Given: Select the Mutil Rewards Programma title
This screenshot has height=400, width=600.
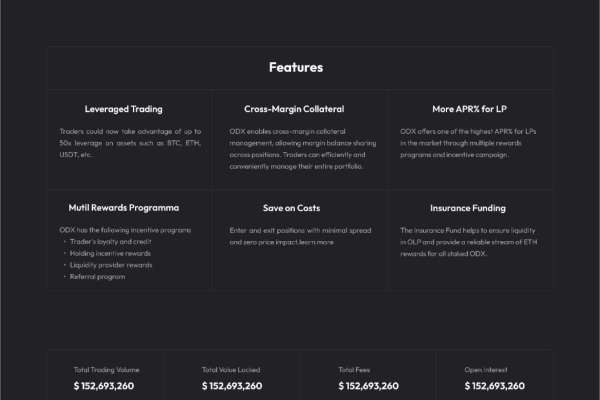Looking at the screenshot, I should click(124, 208).
